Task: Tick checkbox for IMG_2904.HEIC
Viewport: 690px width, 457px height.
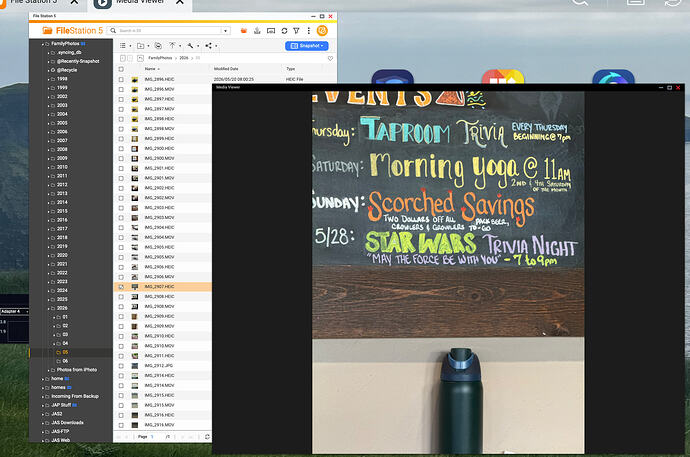Action: pyautogui.click(x=121, y=227)
